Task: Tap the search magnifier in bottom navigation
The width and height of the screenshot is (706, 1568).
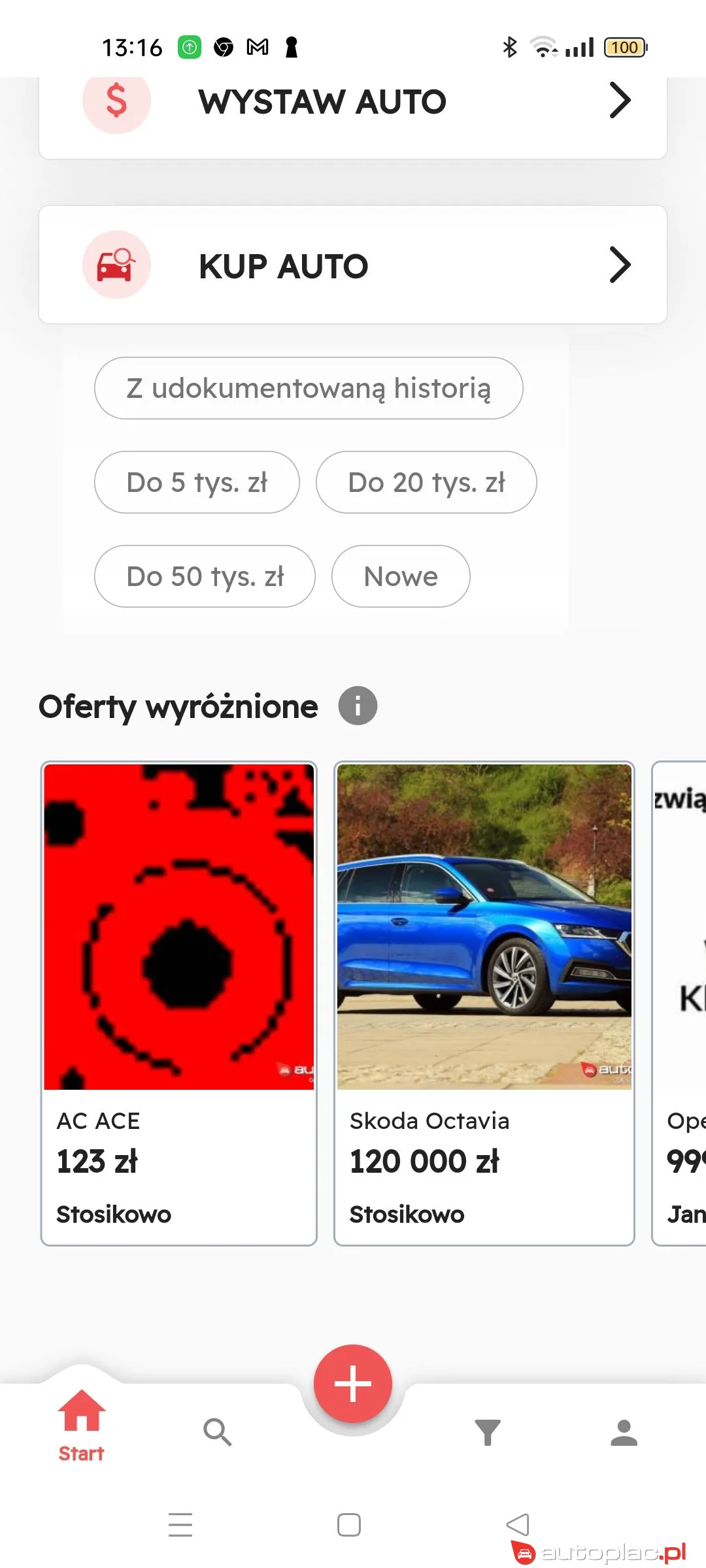Action: (218, 1431)
